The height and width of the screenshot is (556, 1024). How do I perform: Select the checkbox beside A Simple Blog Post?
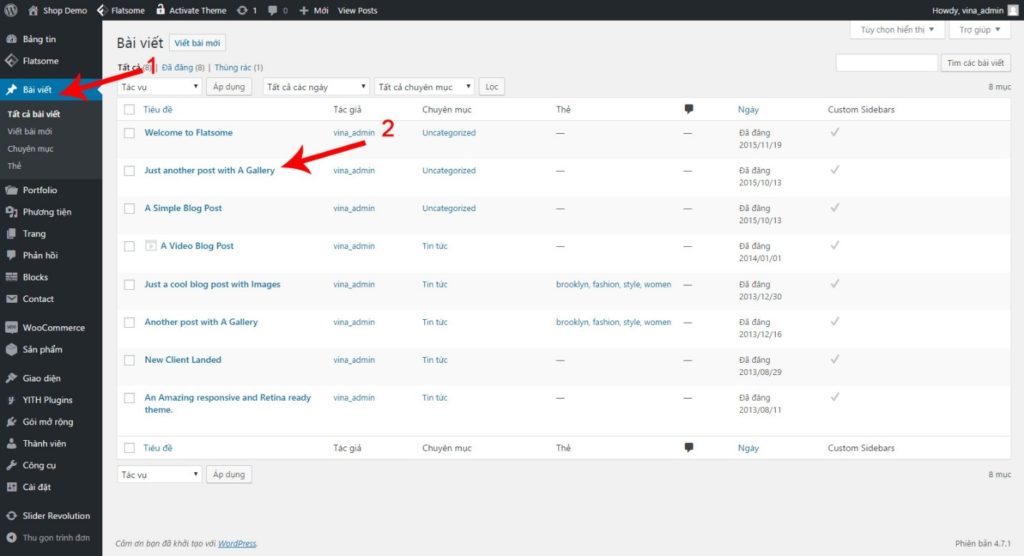pyautogui.click(x=129, y=209)
